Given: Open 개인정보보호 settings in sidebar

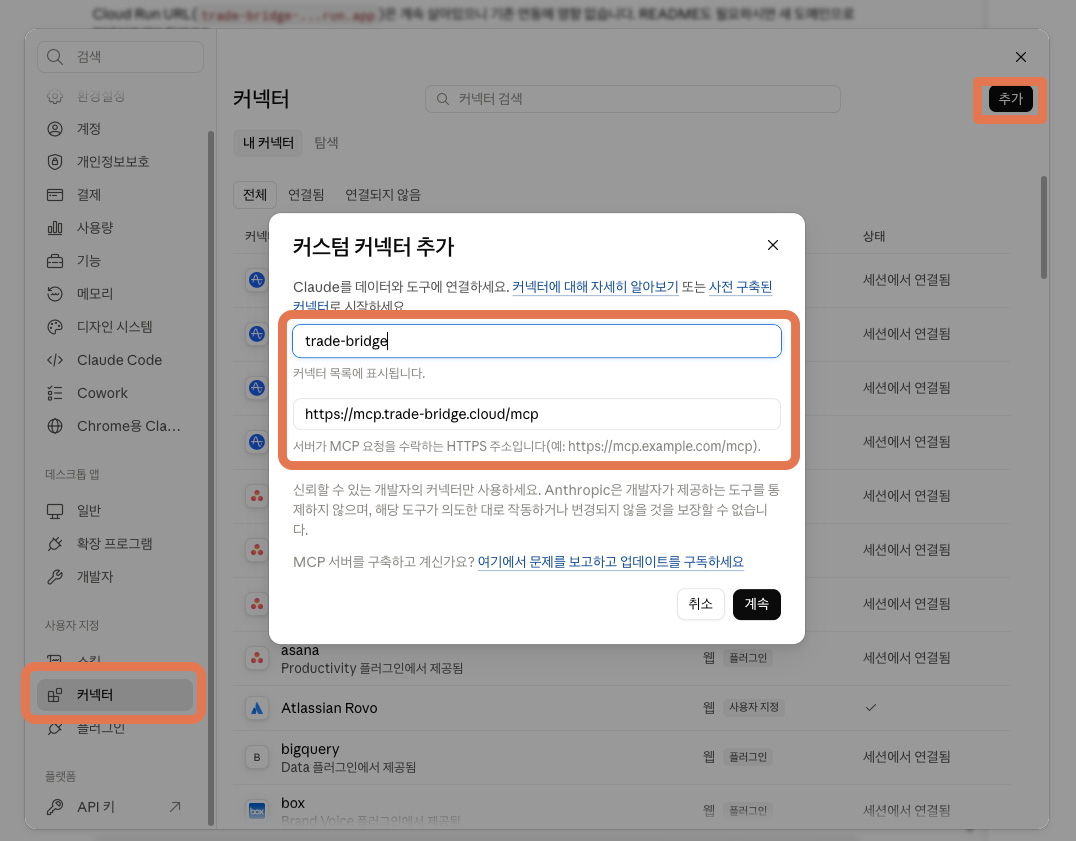Looking at the screenshot, I should coord(117,162).
